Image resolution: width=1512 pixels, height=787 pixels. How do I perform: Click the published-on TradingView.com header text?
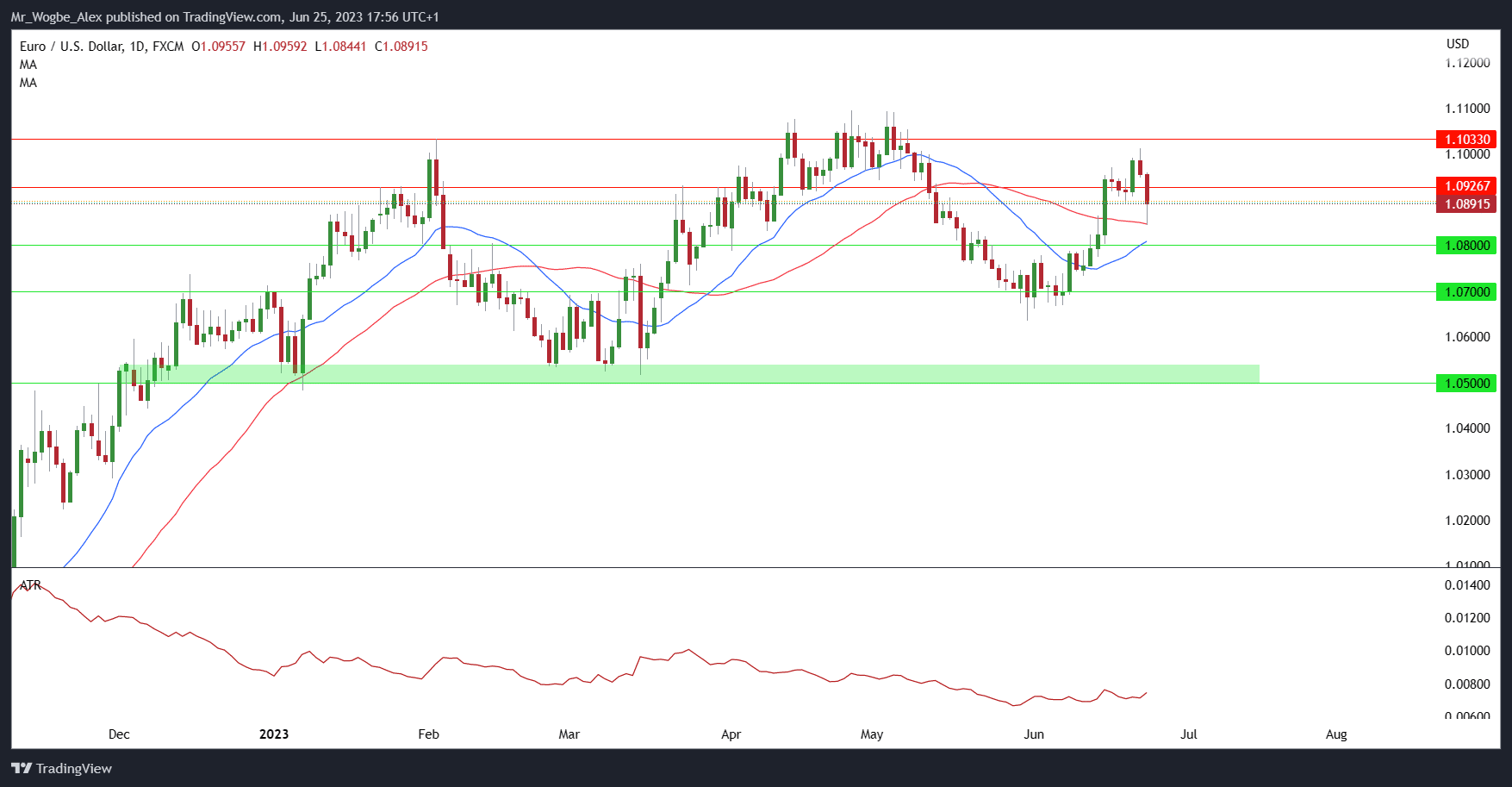[225, 17]
